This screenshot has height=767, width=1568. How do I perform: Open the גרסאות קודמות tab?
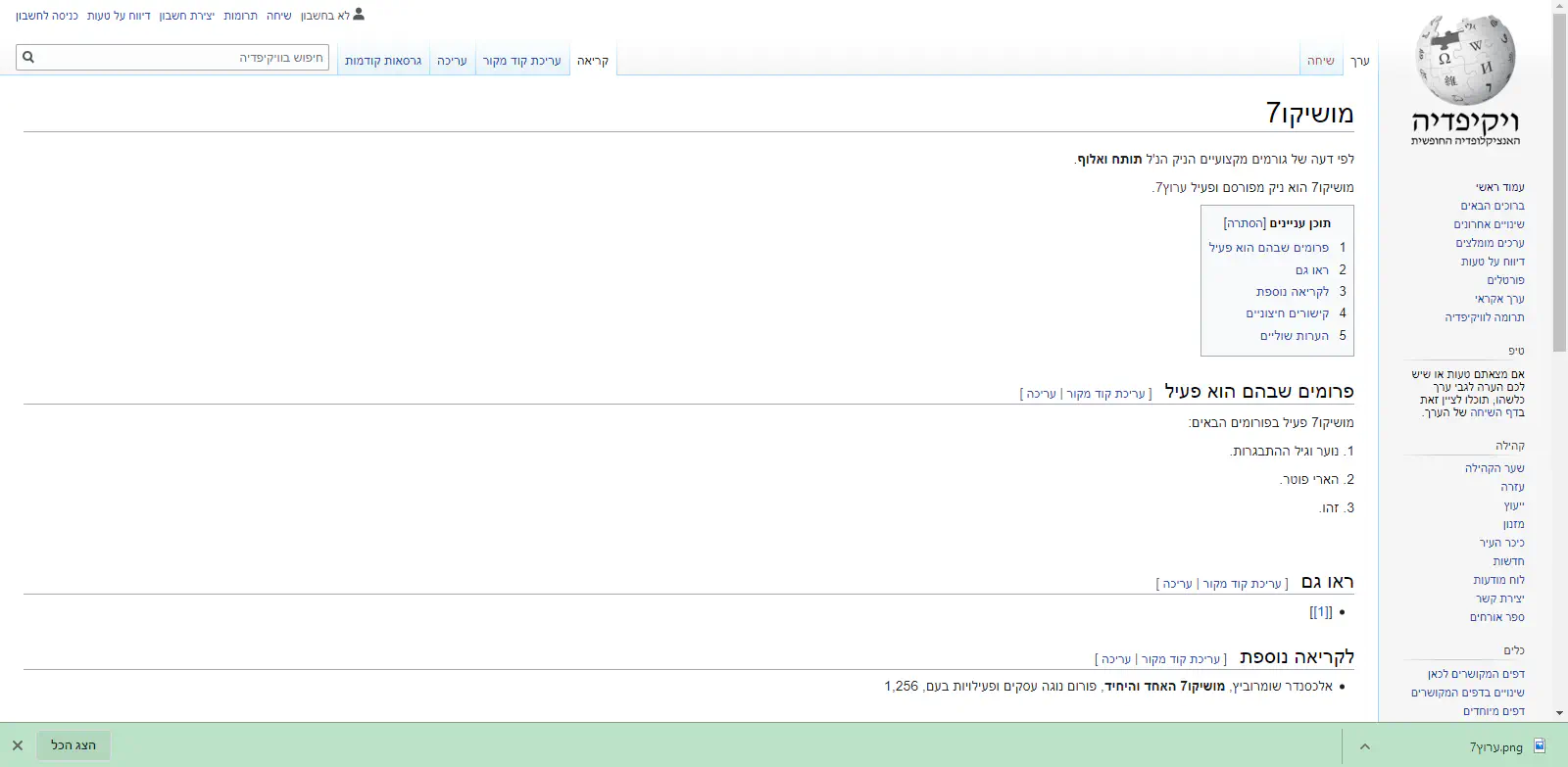tap(383, 61)
